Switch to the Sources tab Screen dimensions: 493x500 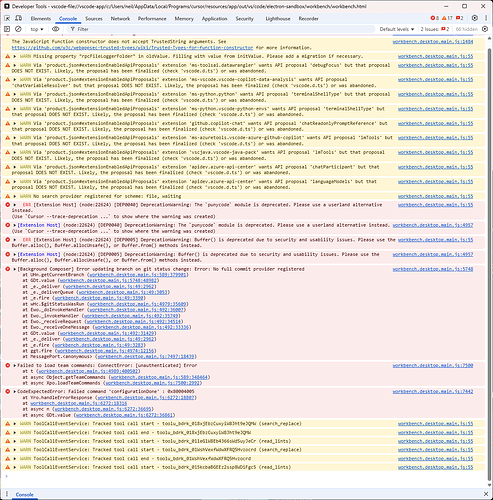click(94, 19)
